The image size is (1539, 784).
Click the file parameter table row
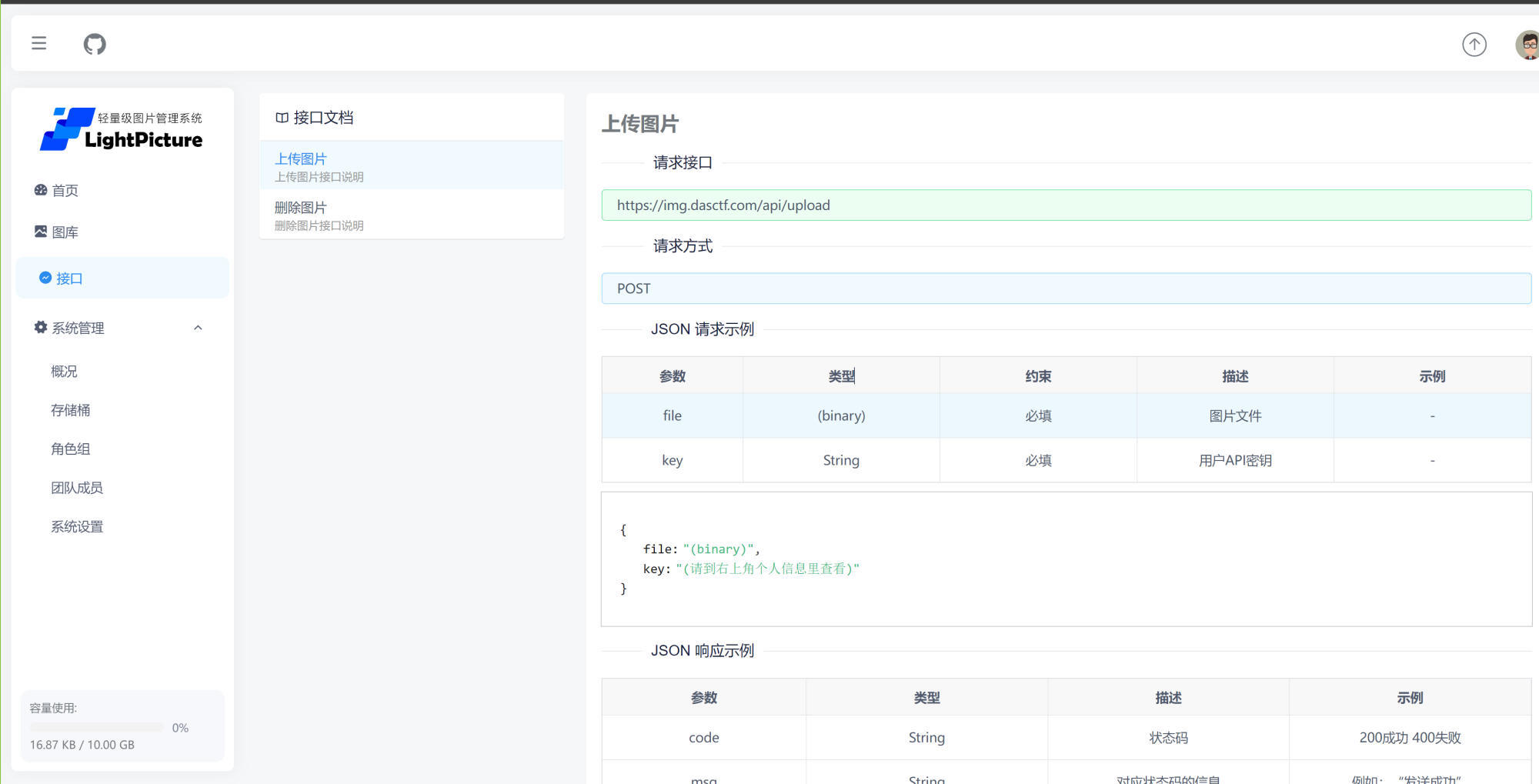(x=1066, y=416)
